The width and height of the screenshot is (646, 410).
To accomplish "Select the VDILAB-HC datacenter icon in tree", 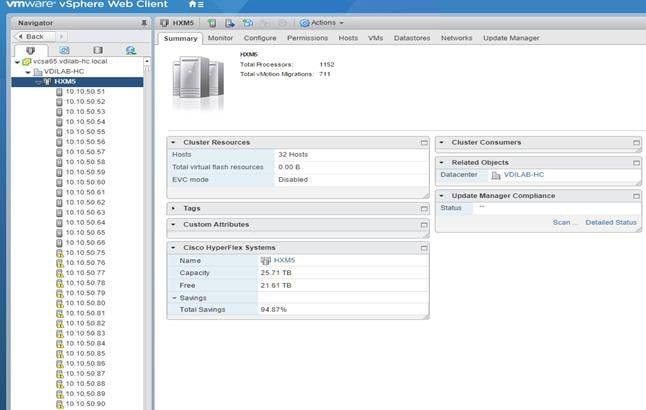I will [x=37, y=72].
